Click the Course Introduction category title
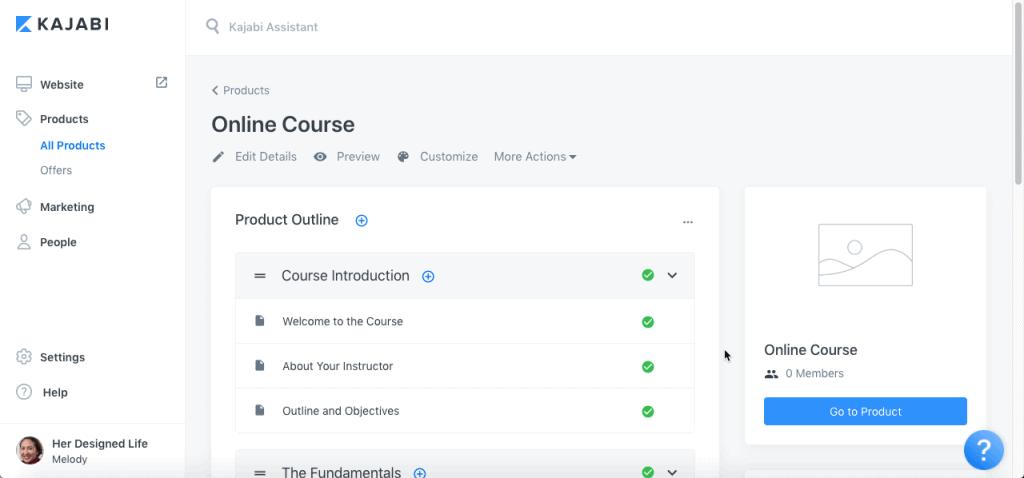This screenshot has width=1024, height=478. click(345, 276)
